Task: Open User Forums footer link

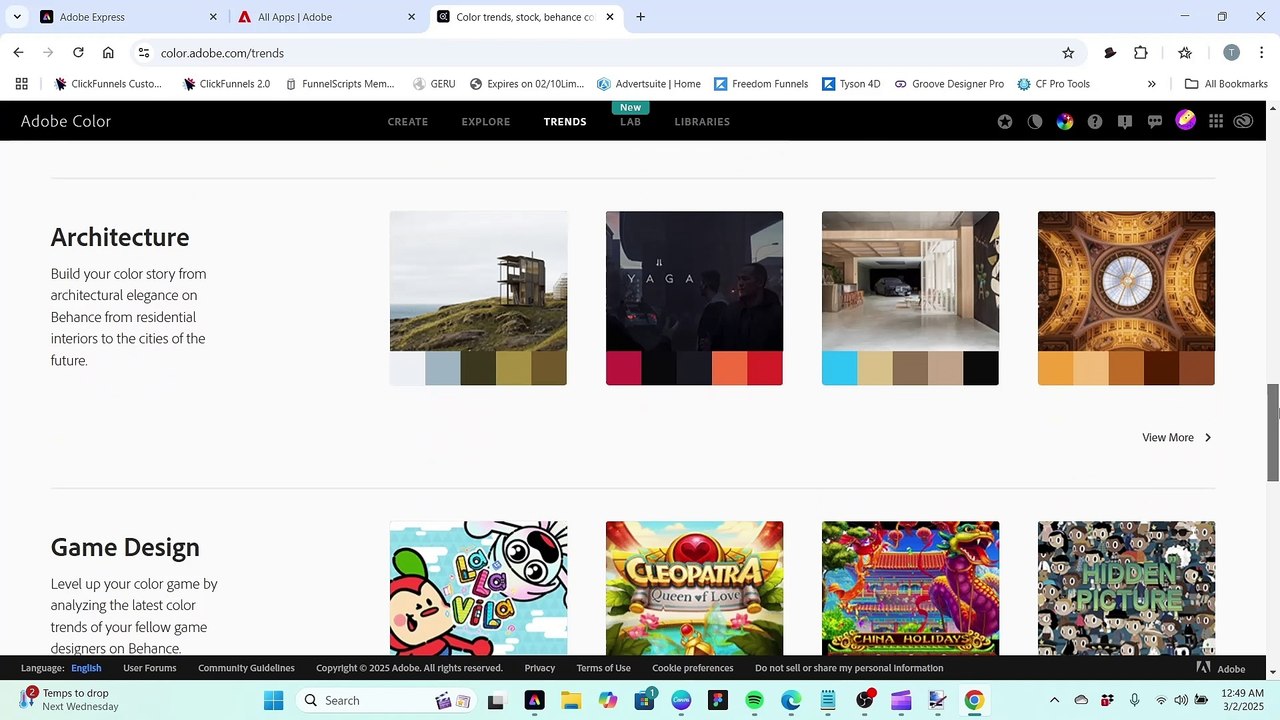Action: pyautogui.click(x=150, y=668)
